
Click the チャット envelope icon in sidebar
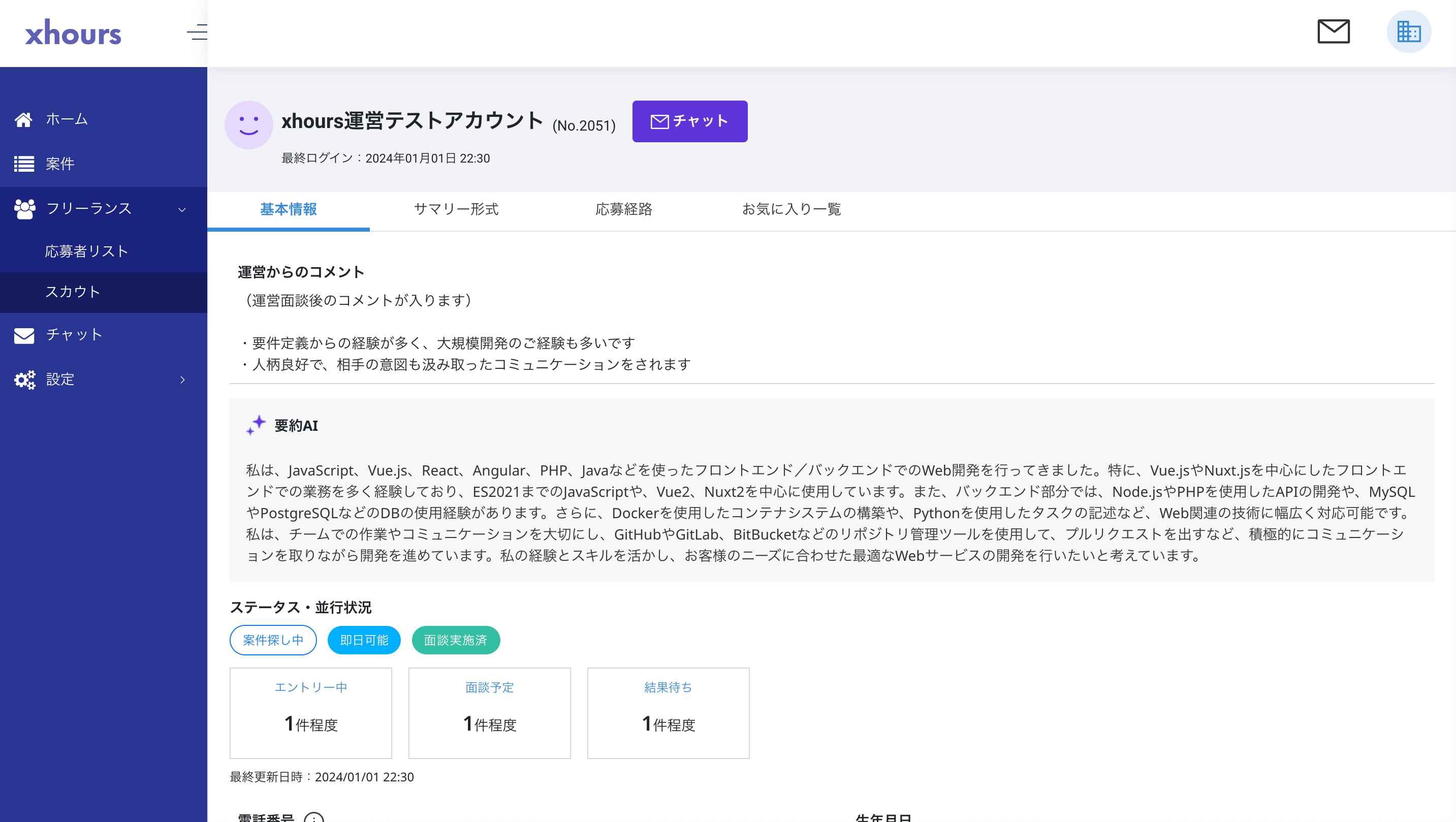24,335
